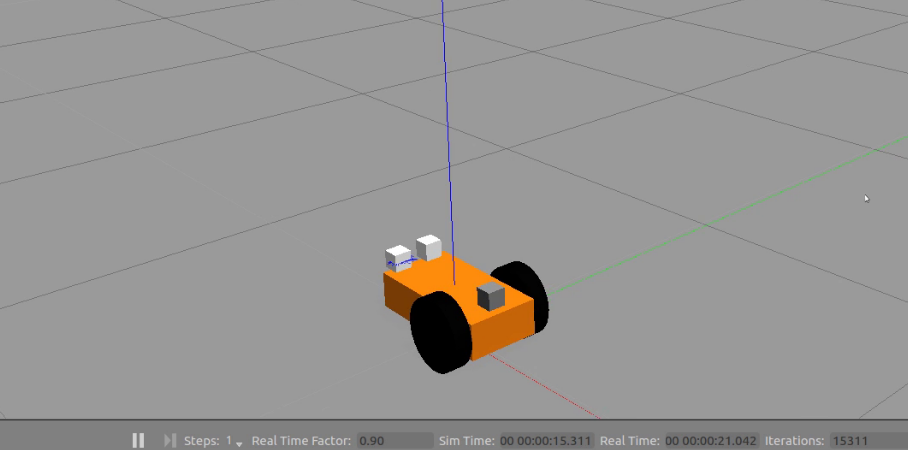The width and height of the screenshot is (908, 450).
Task: Click the 'Sim Time:' label
Action: (467, 441)
